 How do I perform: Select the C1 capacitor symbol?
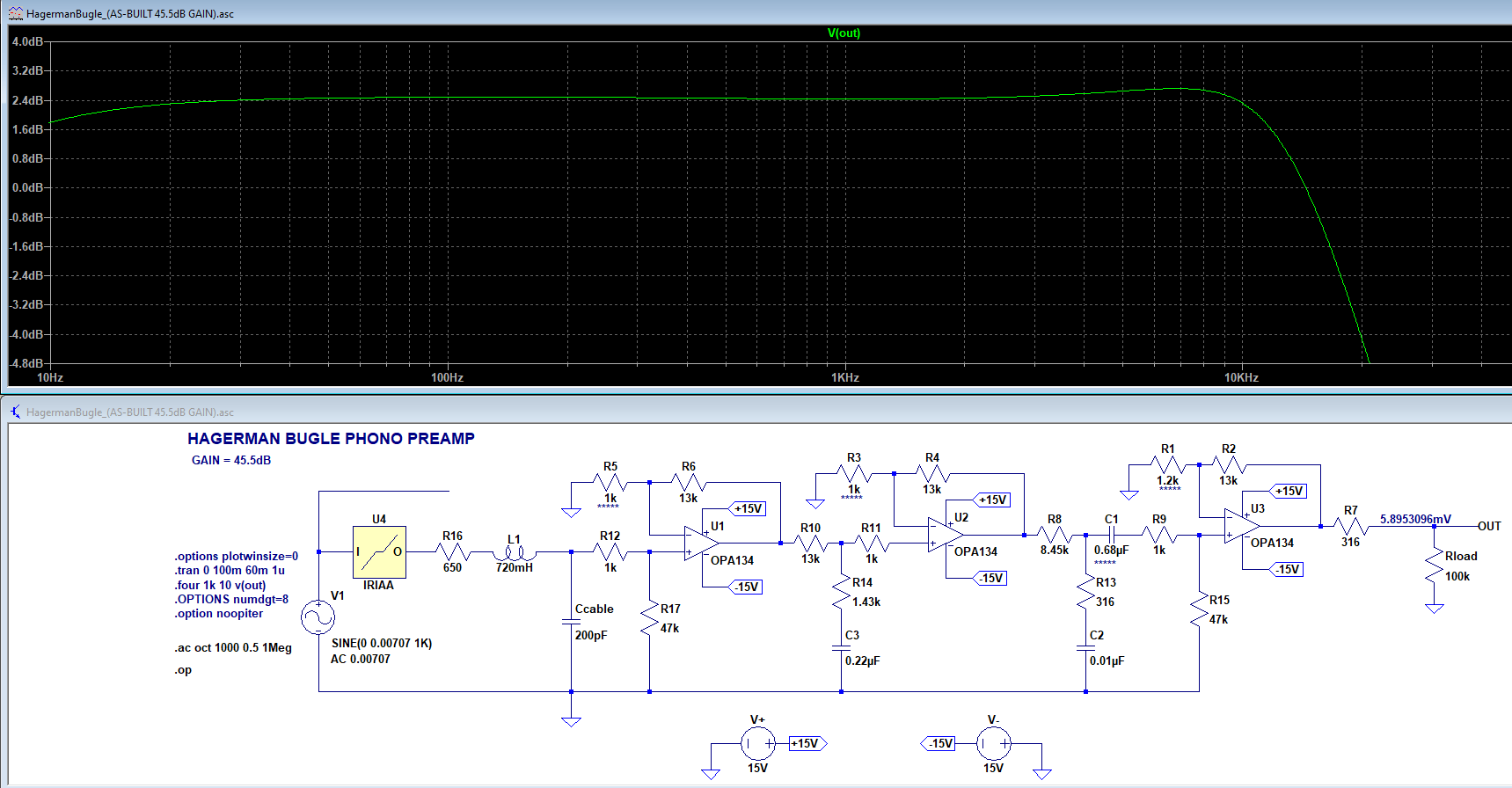tap(1112, 535)
